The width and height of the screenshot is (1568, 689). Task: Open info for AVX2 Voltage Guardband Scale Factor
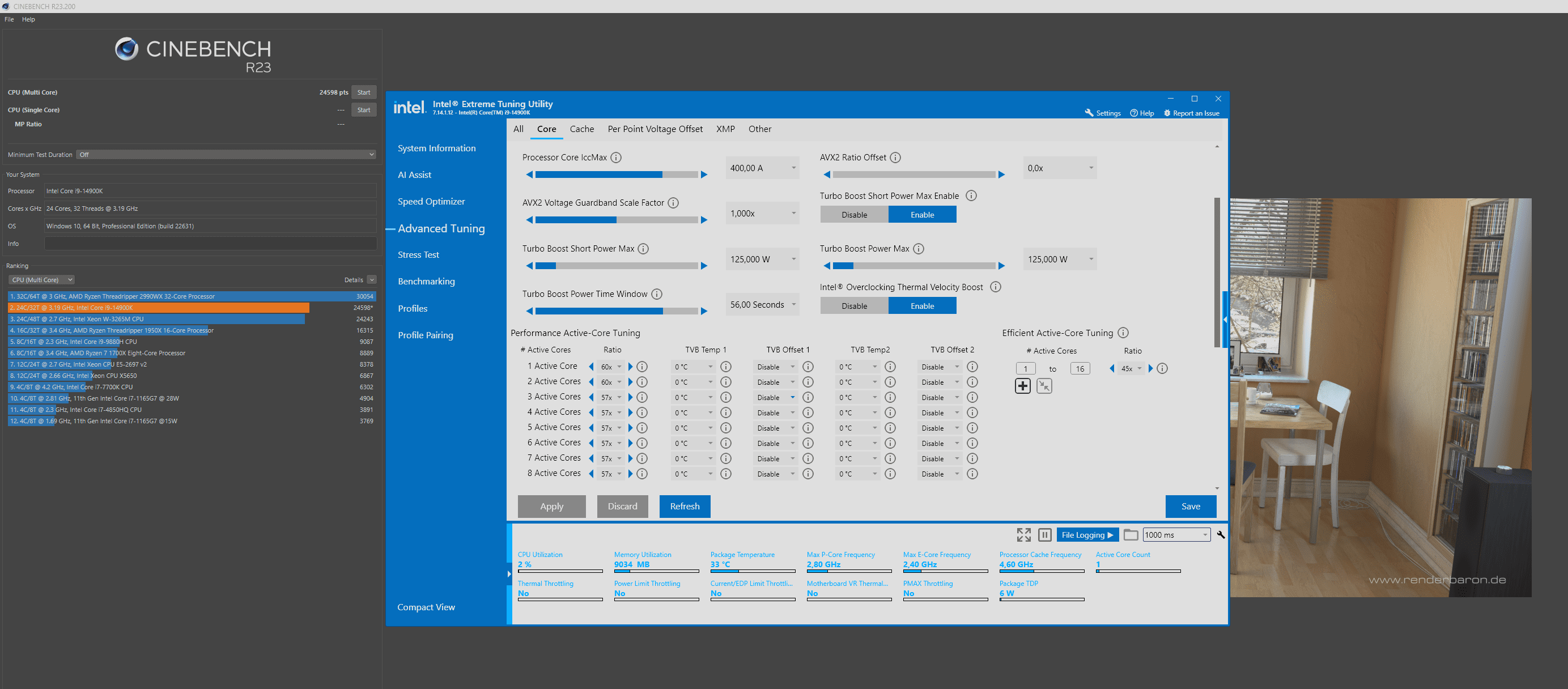point(673,203)
